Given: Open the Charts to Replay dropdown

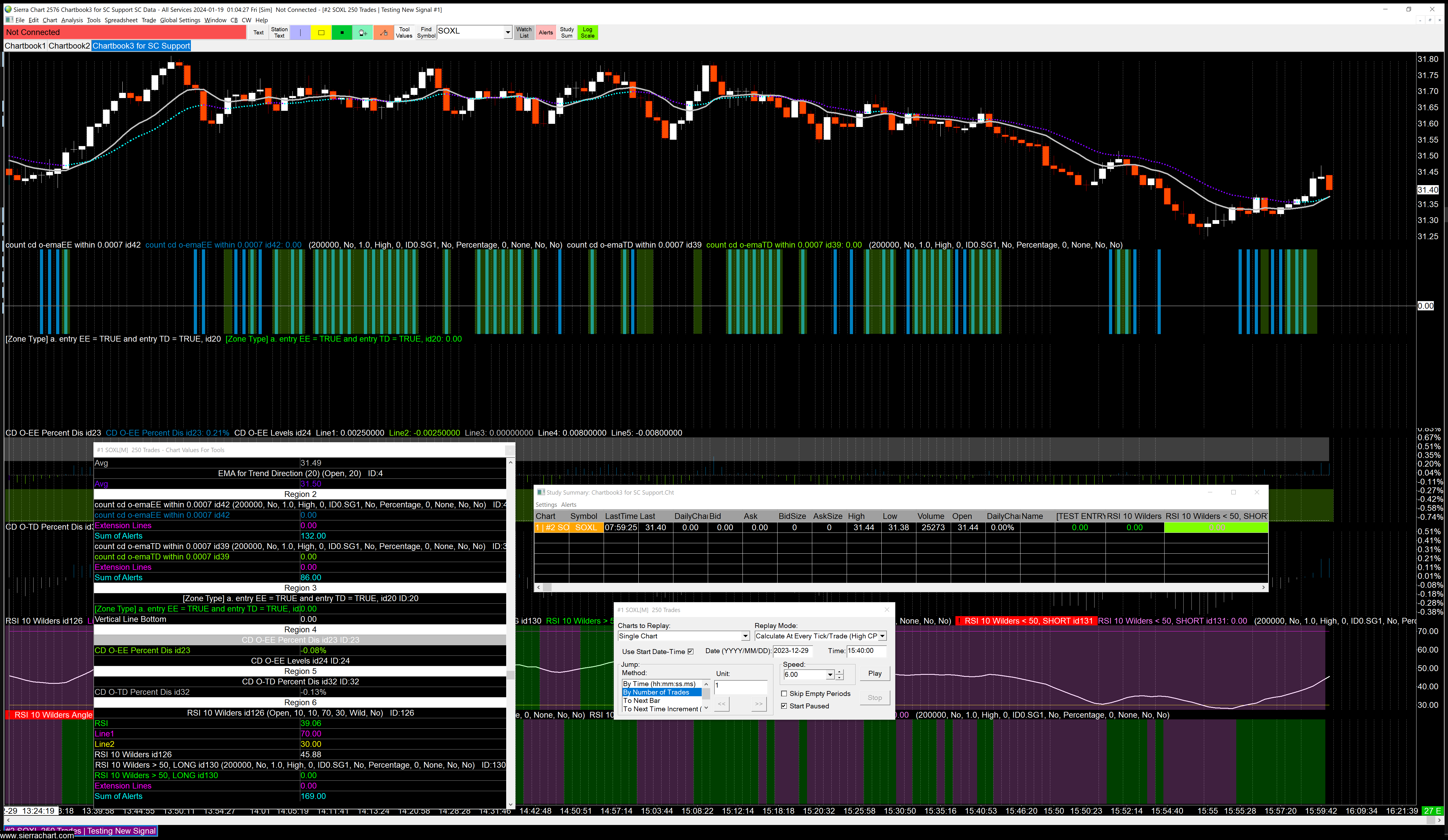Looking at the screenshot, I should click(745, 636).
